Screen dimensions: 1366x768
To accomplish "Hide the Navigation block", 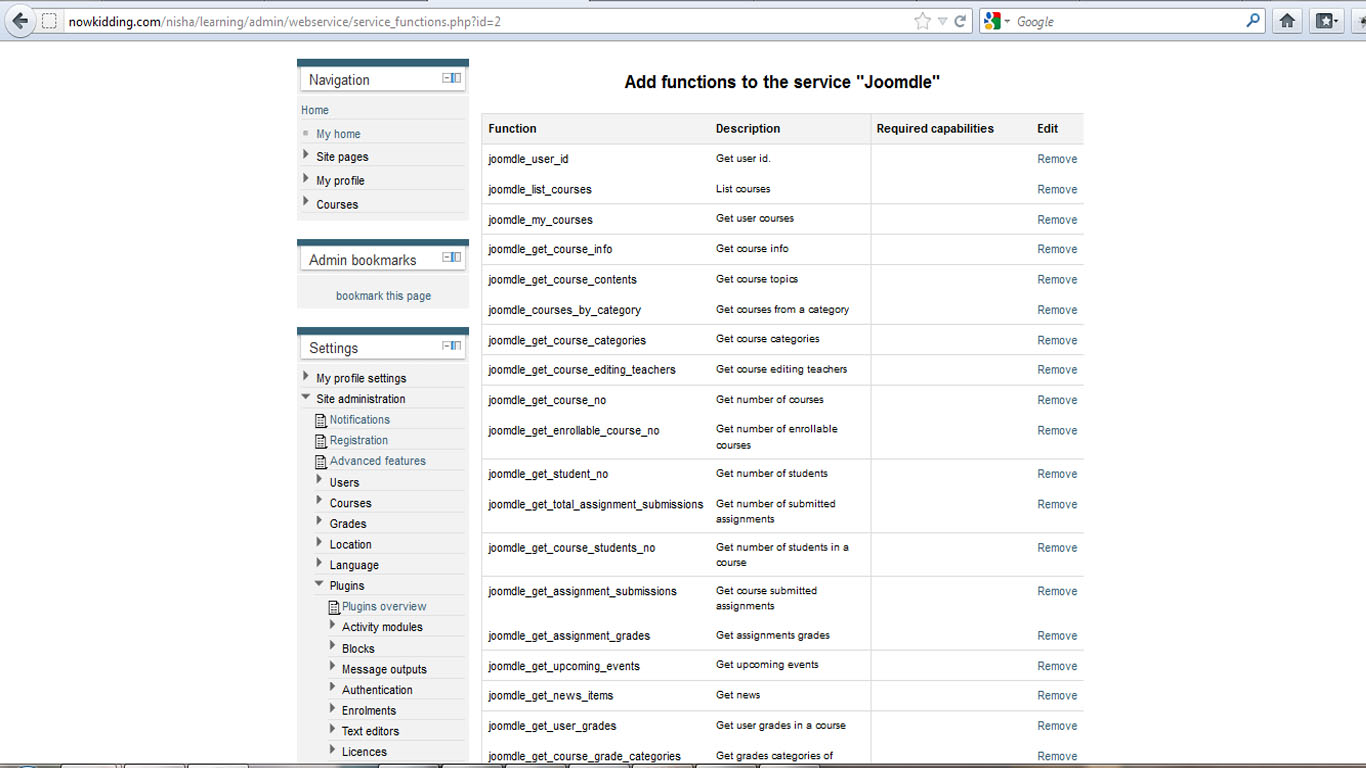I will click(447, 78).
